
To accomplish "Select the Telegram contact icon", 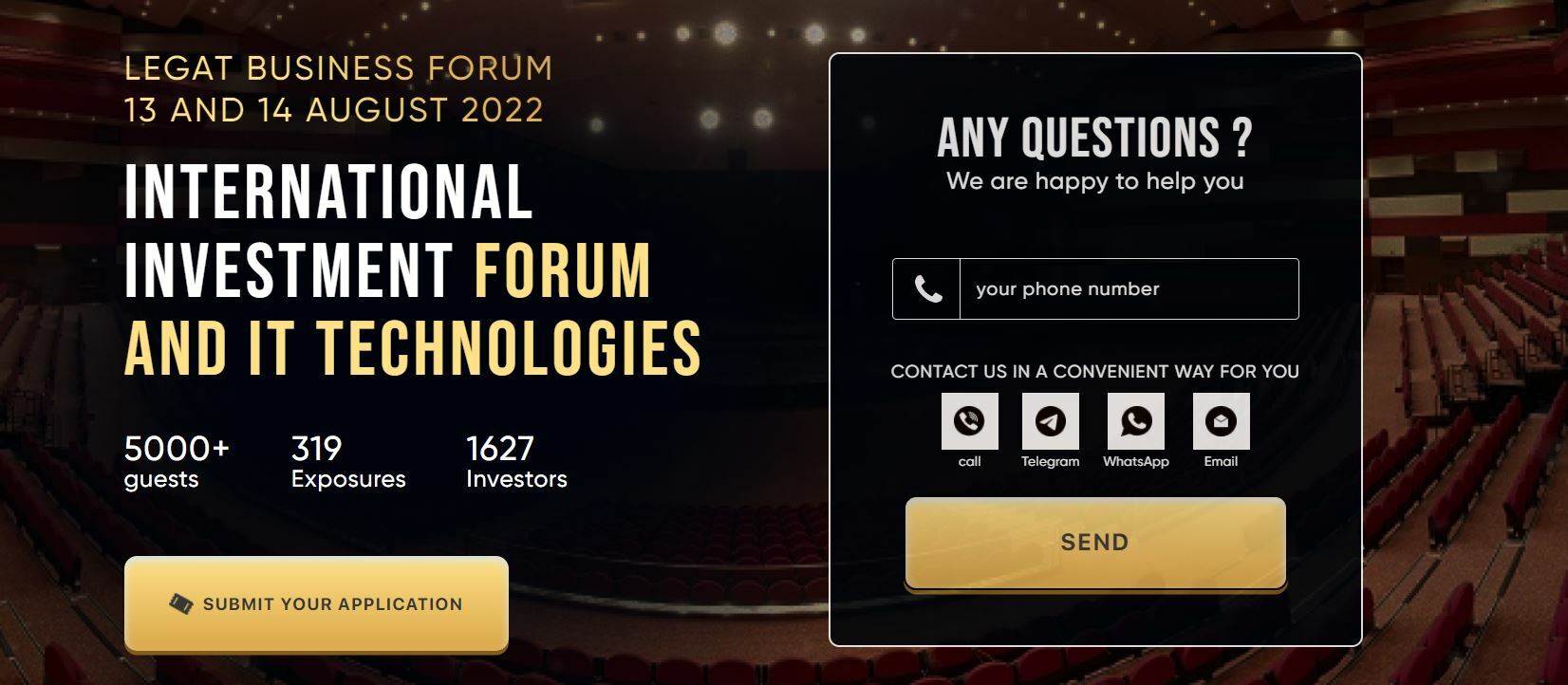I will [x=1050, y=421].
